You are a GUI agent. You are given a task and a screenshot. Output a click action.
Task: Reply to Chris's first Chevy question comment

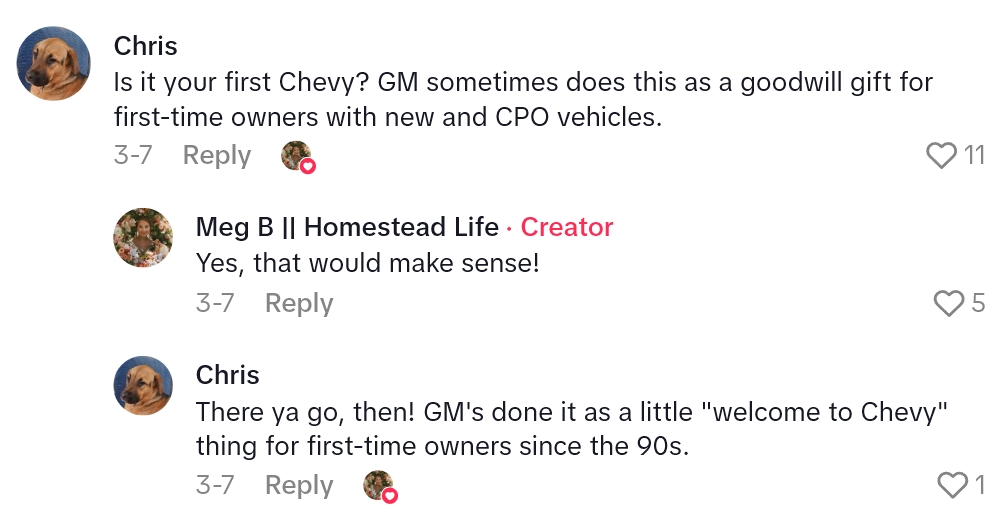coord(216,156)
